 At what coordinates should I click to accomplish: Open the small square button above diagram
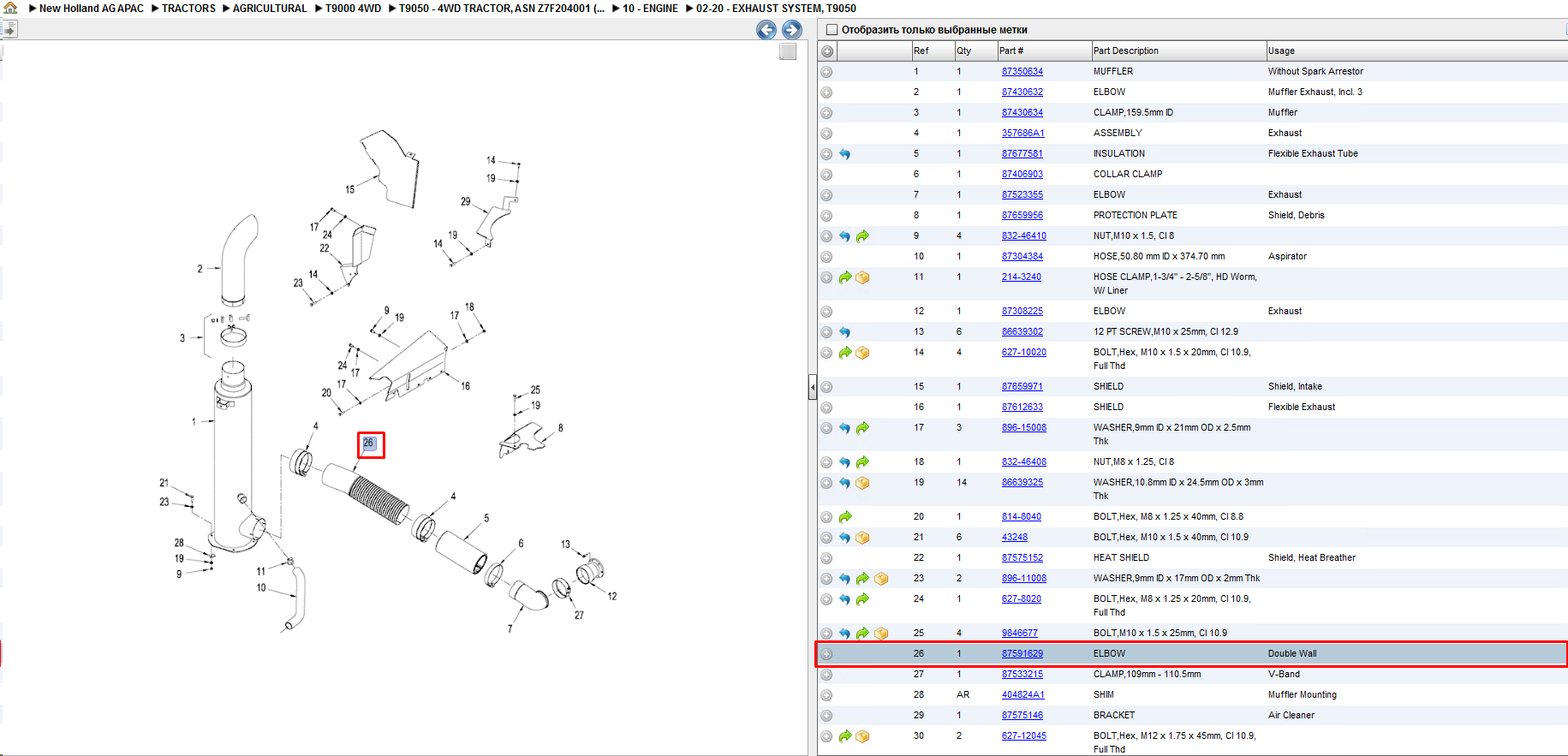788,51
